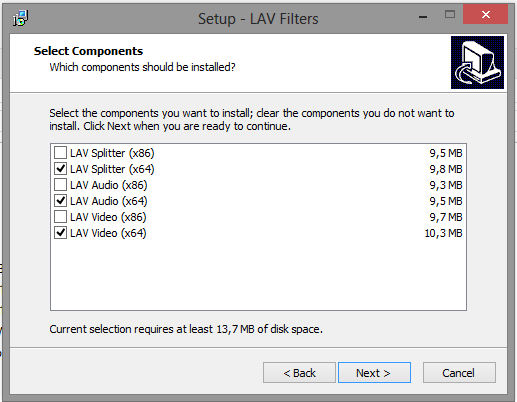Image resolution: width=517 pixels, height=402 pixels.
Task: Cancel the LAV Filters setup
Action: [x=459, y=373]
